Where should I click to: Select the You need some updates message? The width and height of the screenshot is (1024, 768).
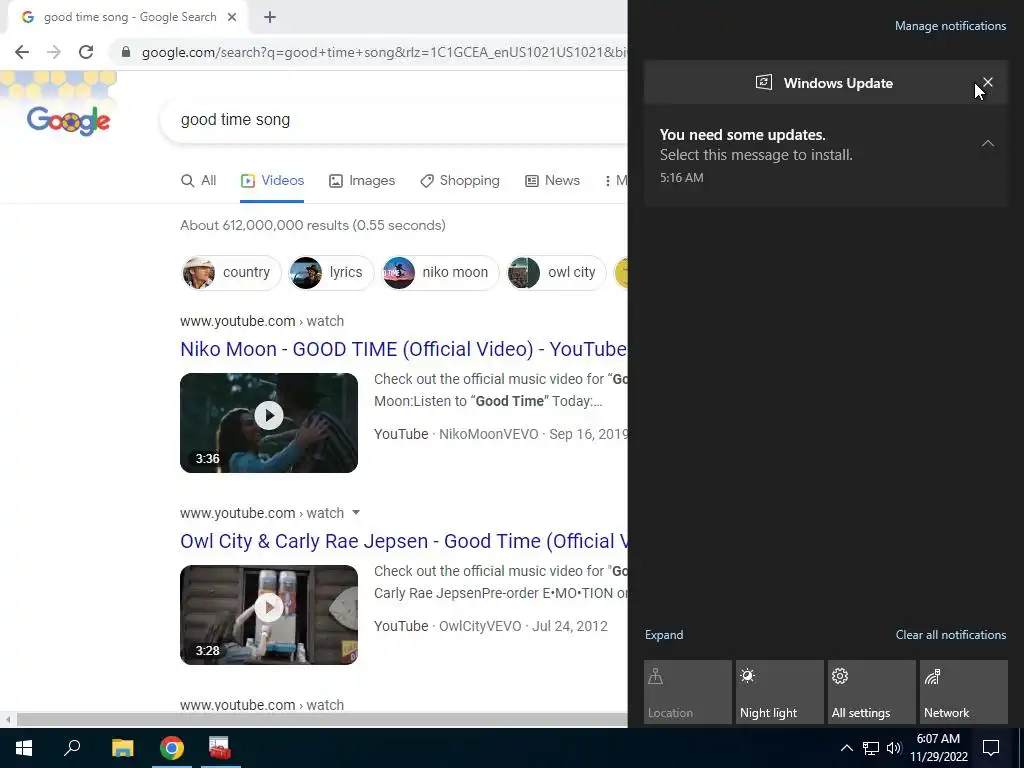pyautogui.click(x=826, y=155)
